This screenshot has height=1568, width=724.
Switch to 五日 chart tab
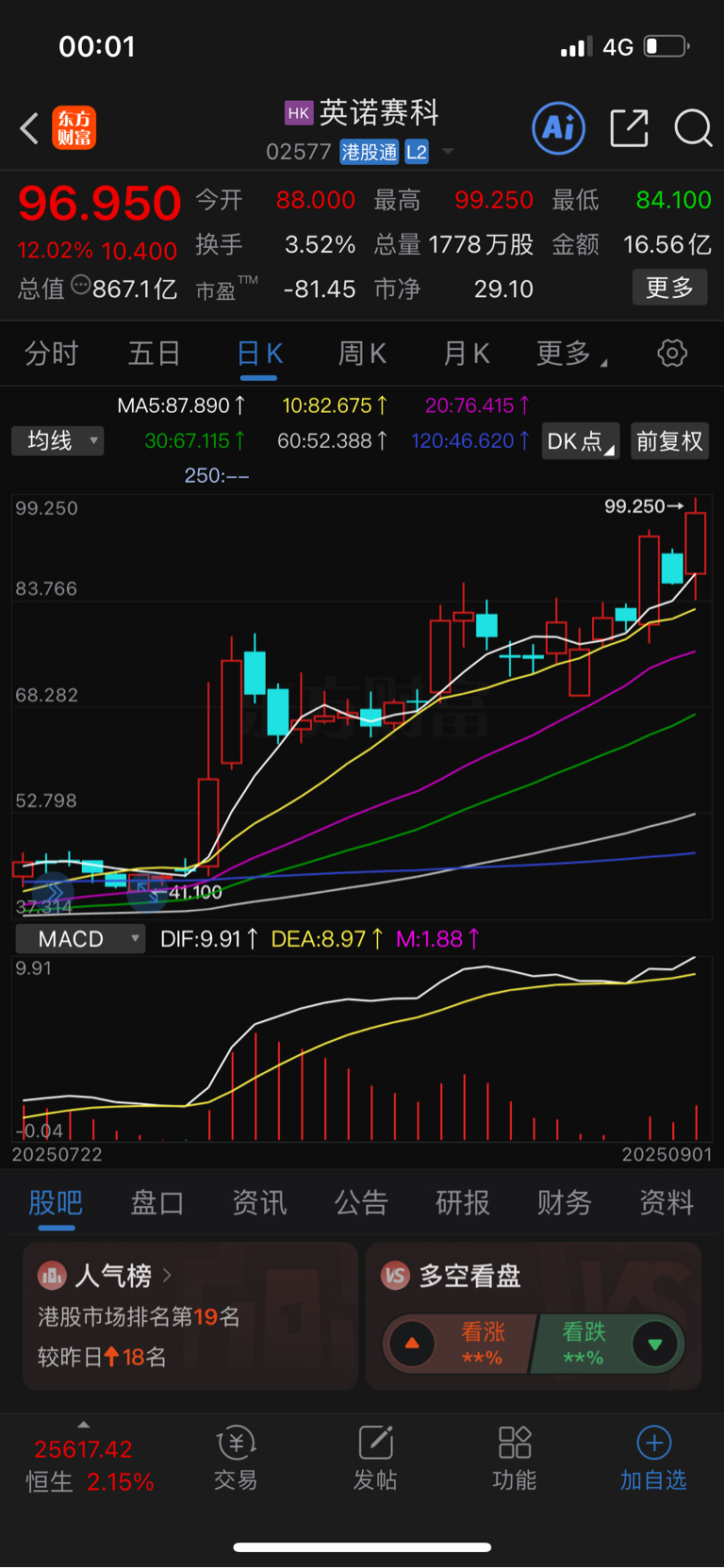(155, 354)
